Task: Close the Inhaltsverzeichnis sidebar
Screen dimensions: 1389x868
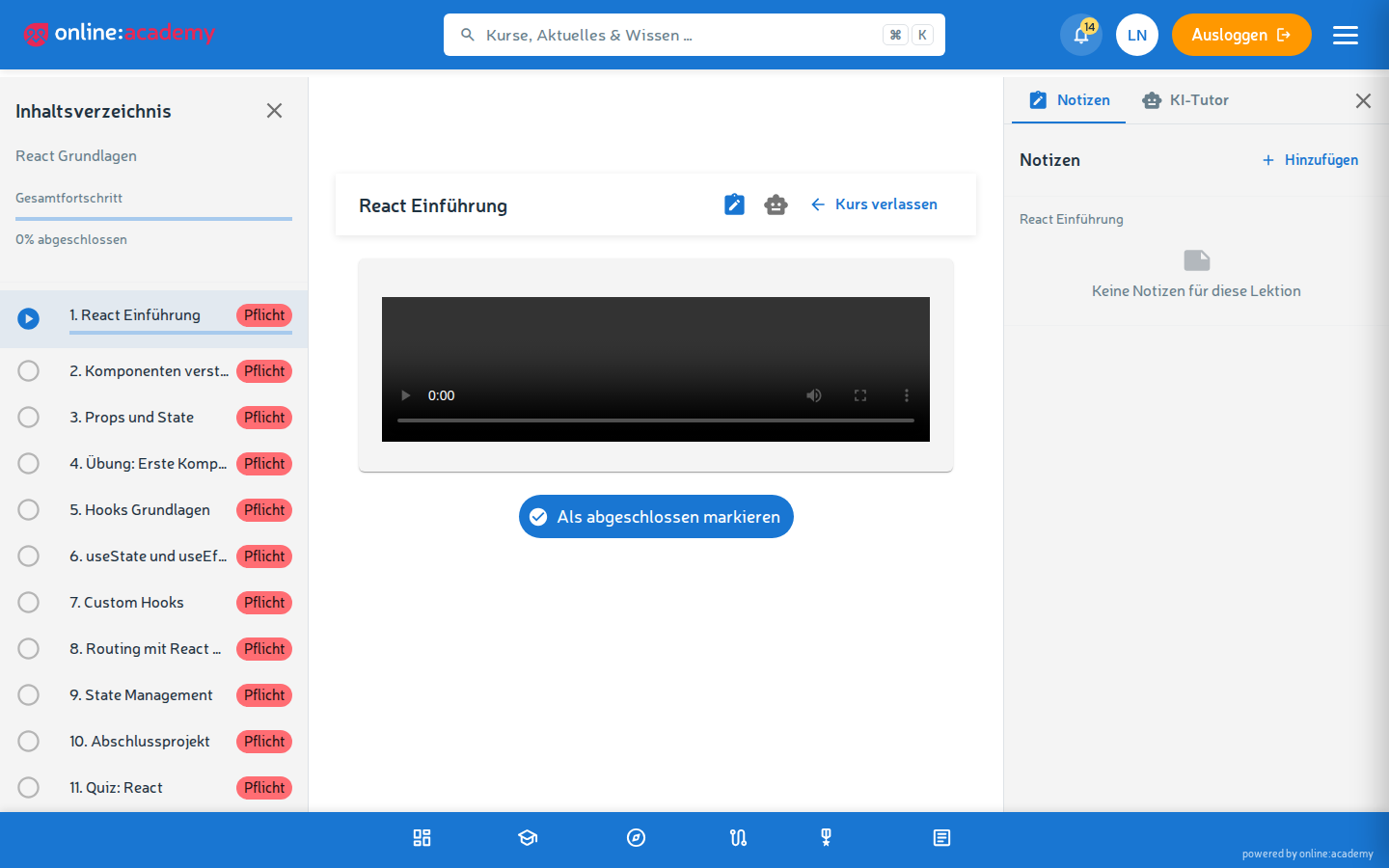Action: pos(274,111)
